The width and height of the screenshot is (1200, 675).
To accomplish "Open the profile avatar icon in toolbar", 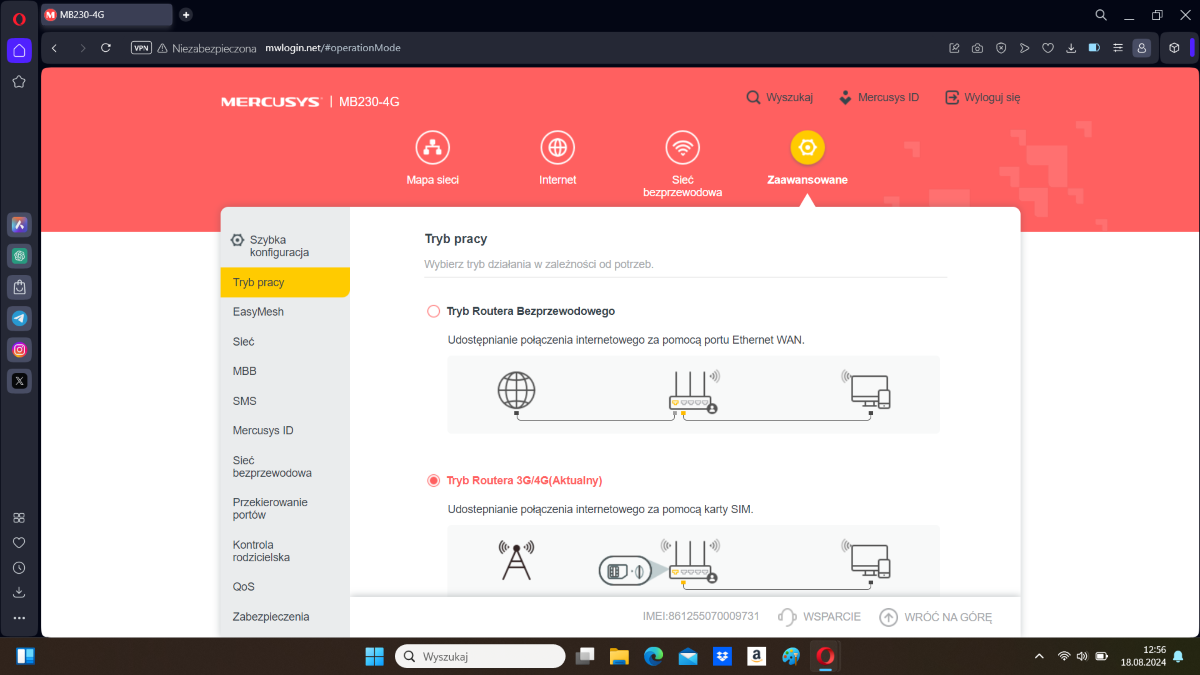I will 1141,48.
